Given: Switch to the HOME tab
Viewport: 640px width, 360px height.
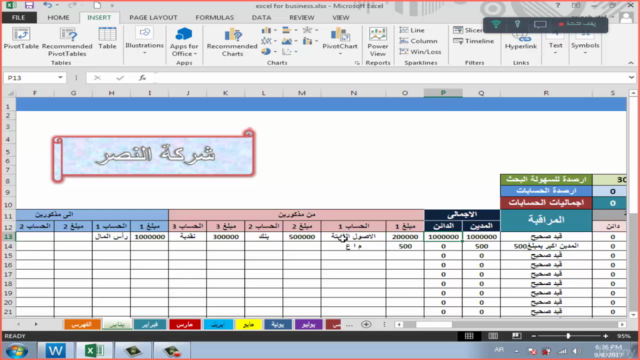Looking at the screenshot, I should [x=58, y=18].
